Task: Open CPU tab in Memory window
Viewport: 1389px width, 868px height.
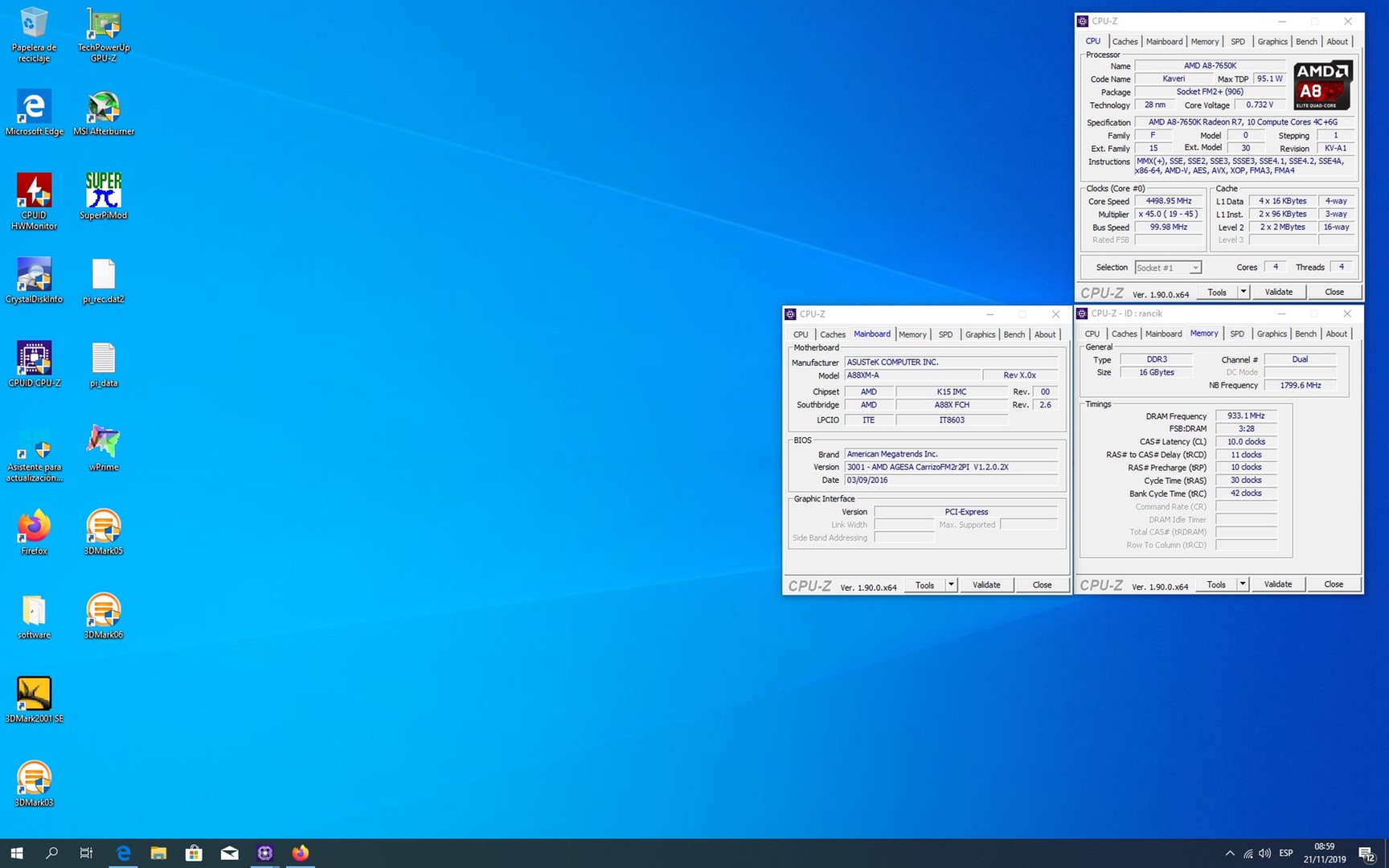Action: [1092, 334]
